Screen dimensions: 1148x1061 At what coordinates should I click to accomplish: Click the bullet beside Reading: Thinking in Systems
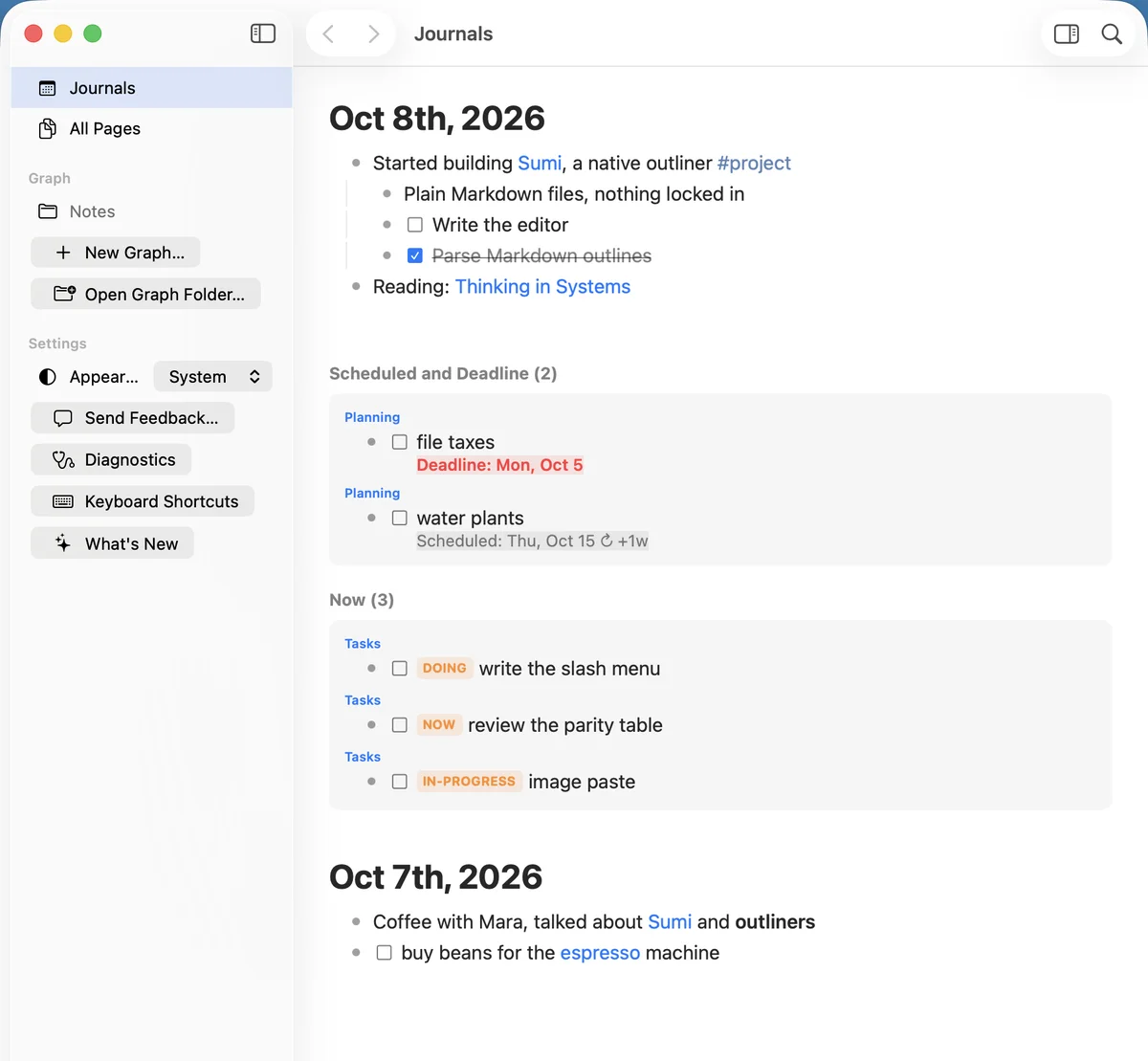click(x=356, y=287)
